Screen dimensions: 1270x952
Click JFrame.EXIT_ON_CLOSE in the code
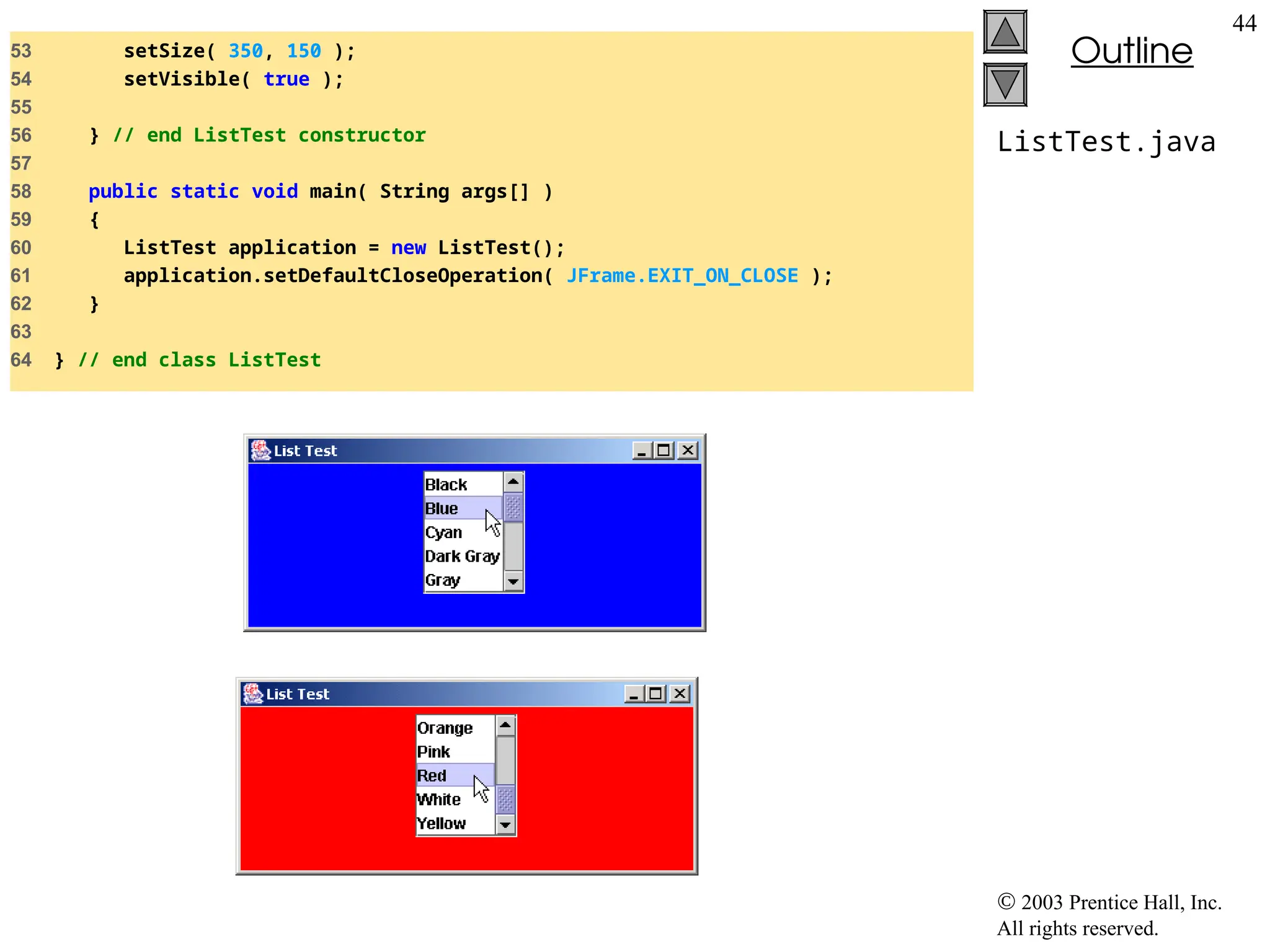[x=682, y=276]
